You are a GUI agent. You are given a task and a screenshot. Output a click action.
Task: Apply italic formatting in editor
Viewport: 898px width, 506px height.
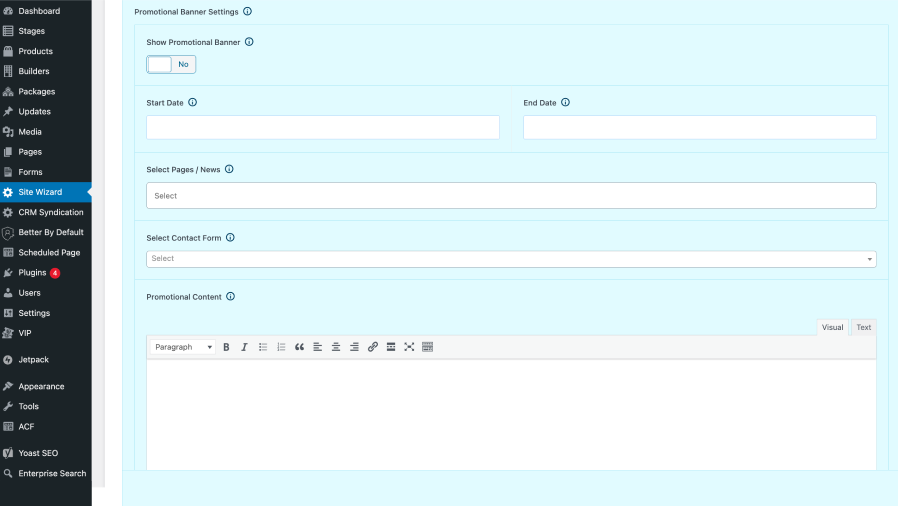tap(245, 347)
